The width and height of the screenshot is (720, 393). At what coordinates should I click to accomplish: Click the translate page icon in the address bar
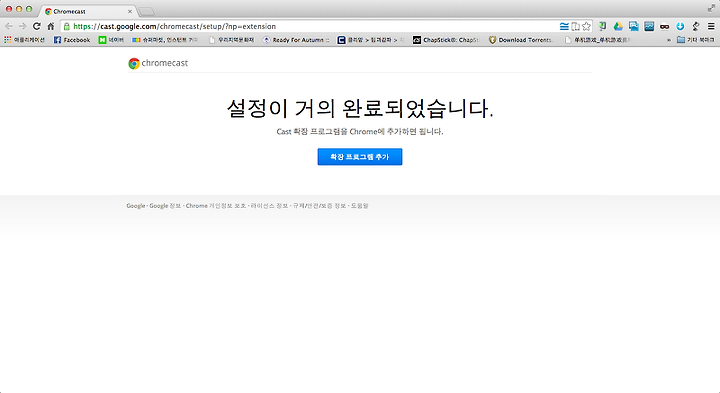click(x=575, y=26)
